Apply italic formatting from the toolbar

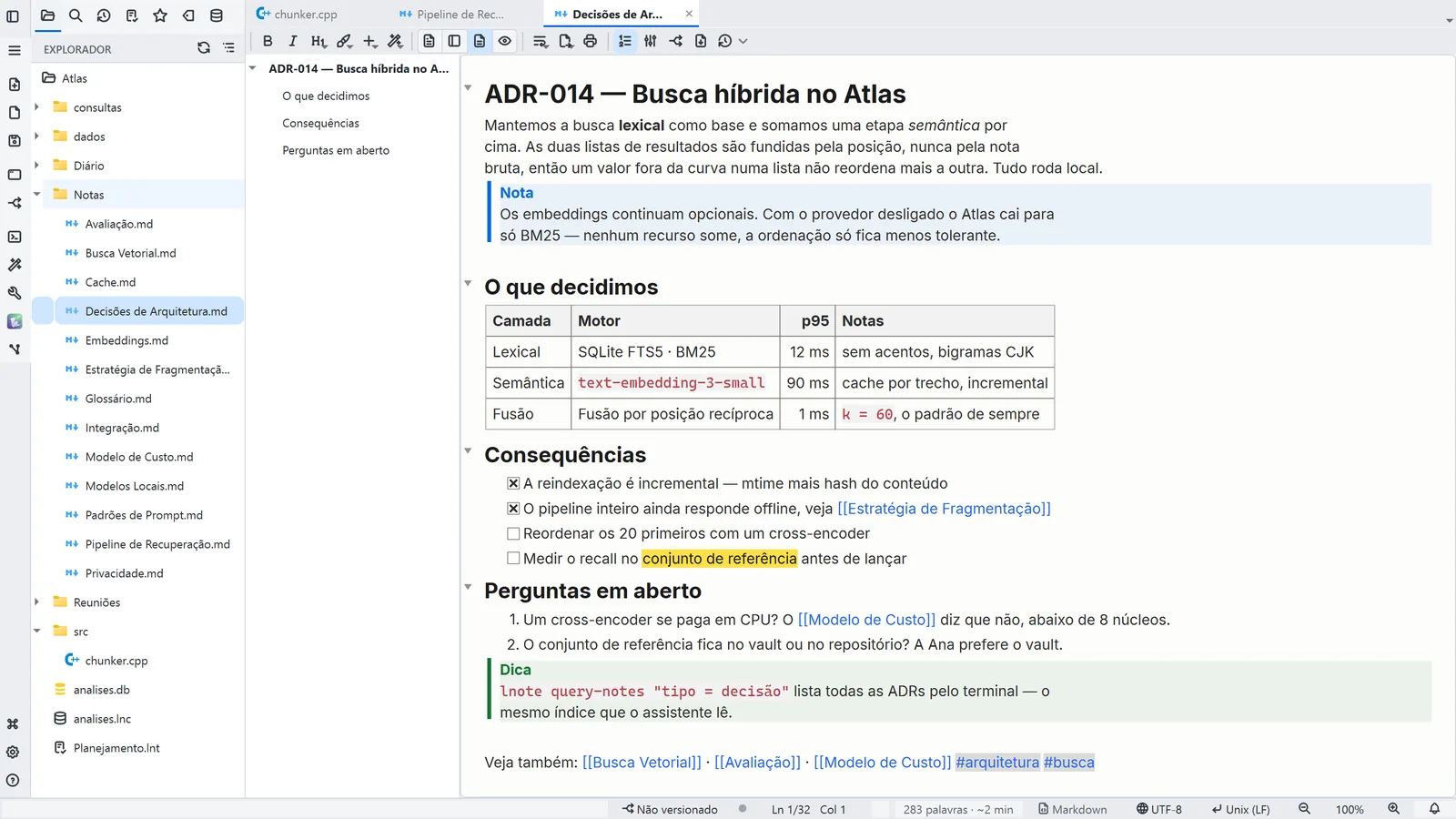[x=293, y=41]
